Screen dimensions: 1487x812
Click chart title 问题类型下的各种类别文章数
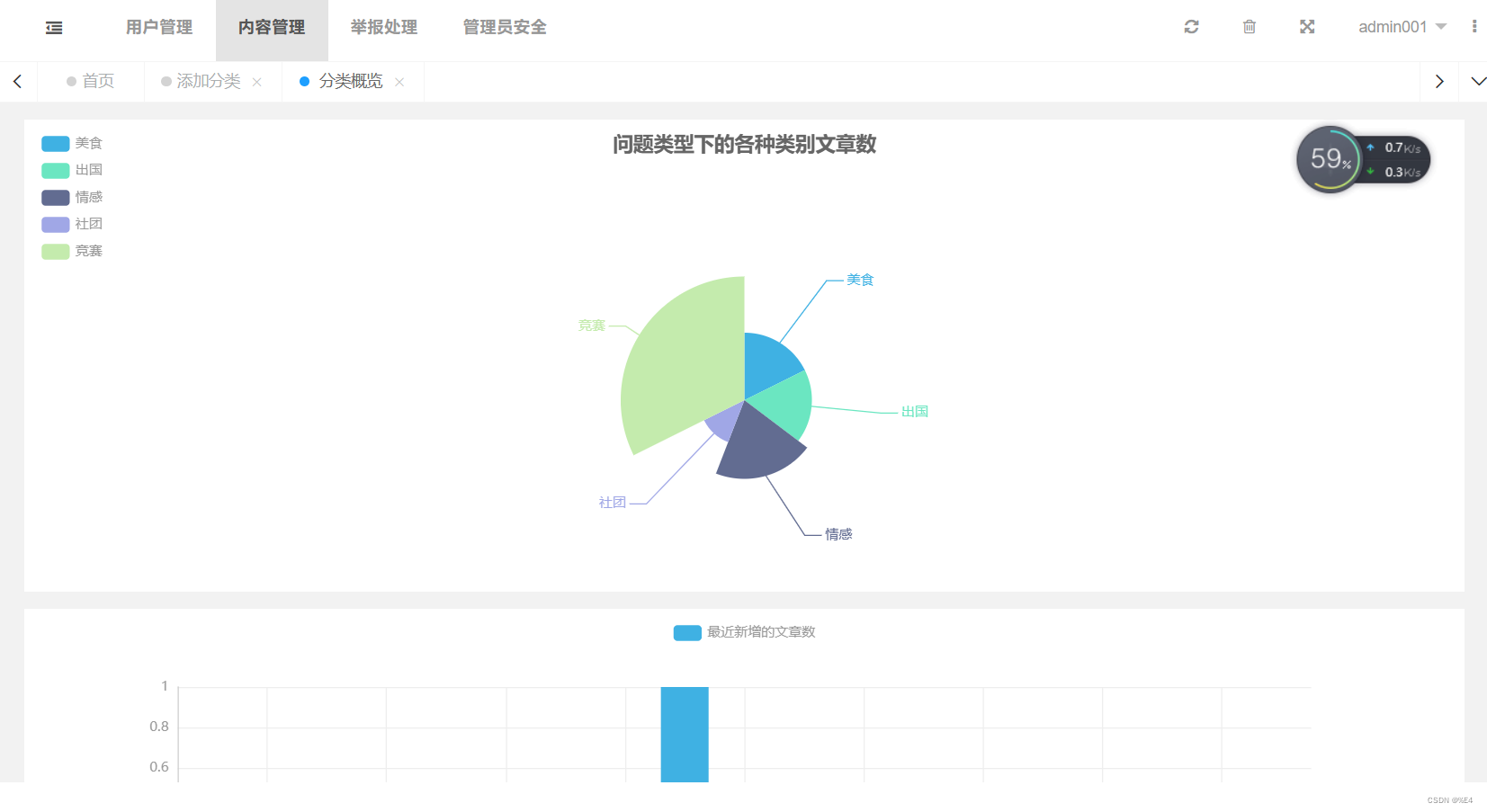click(745, 144)
